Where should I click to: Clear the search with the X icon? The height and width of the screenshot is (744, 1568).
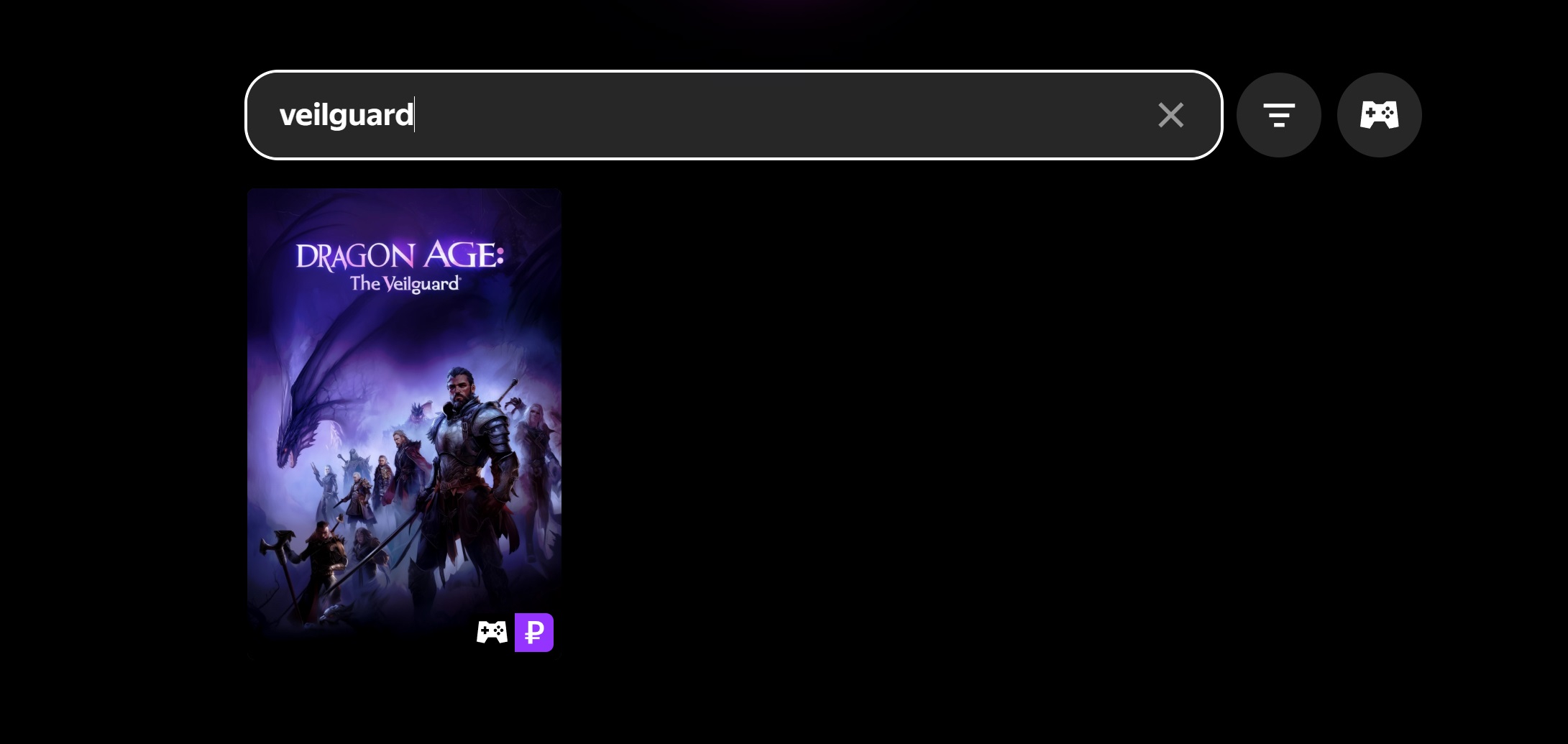(x=1170, y=115)
